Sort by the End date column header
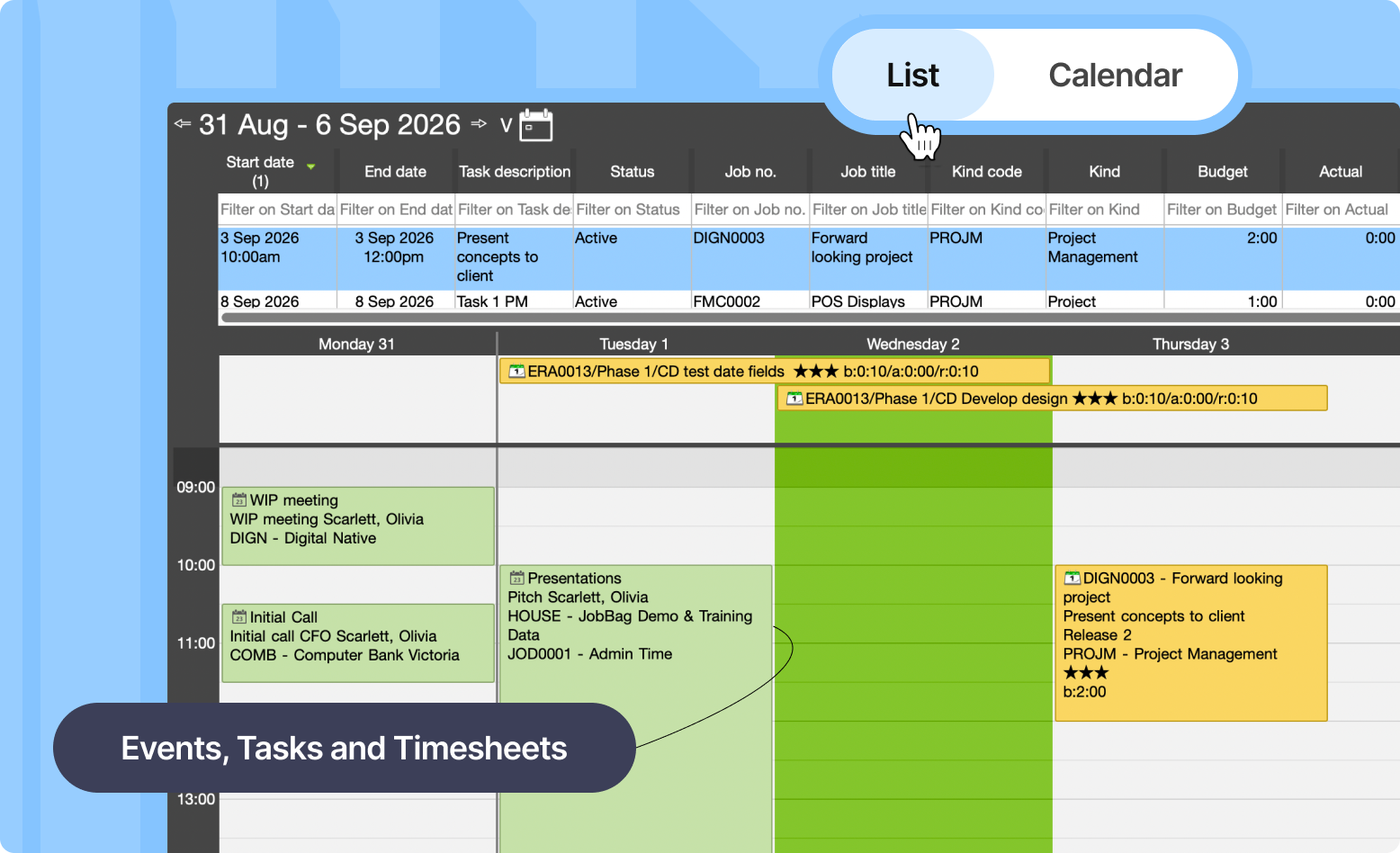 [x=396, y=172]
